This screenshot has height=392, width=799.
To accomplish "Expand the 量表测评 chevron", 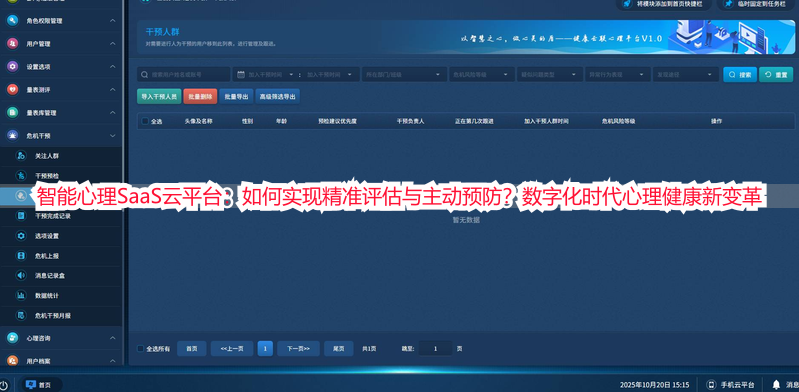I will pyautogui.click(x=113, y=90).
